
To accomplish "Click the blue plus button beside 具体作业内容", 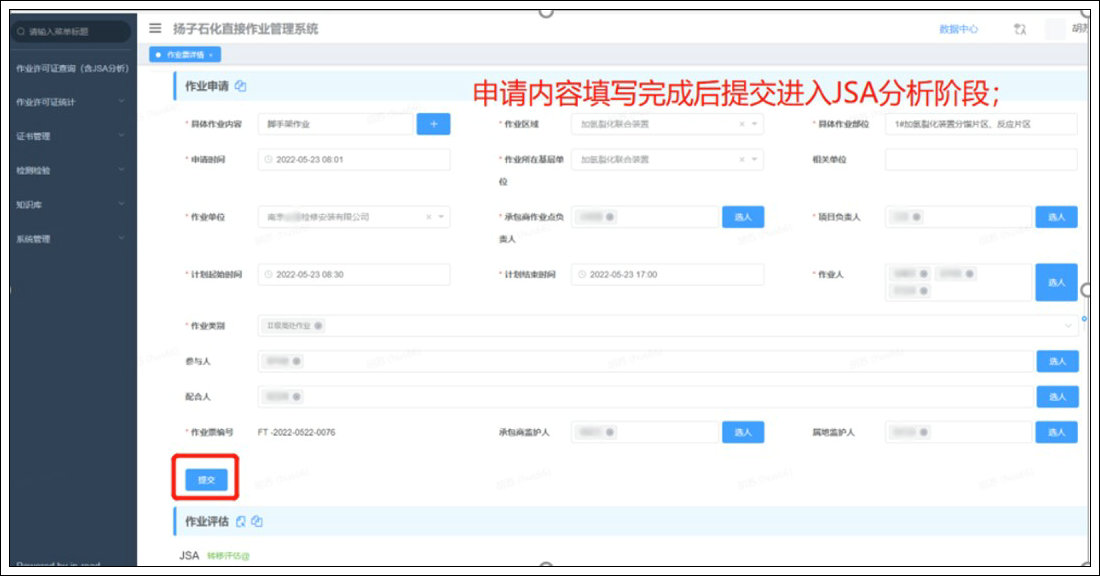I will coord(433,124).
